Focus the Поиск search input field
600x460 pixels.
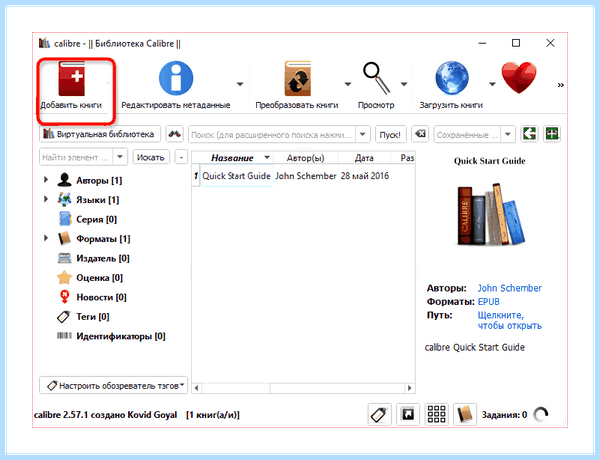pyautogui.click(x=272, y=135)
